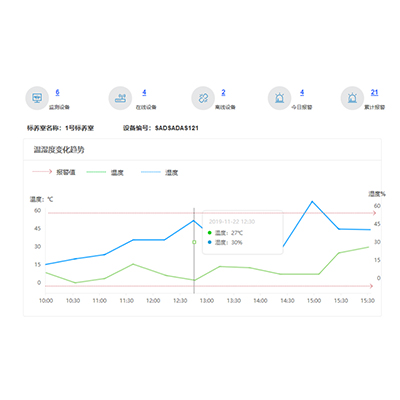The height and width of the screenshot is (400, 400).
Task: Click the culture room name text
Action: pyautogui.click(x=60, y=128)
